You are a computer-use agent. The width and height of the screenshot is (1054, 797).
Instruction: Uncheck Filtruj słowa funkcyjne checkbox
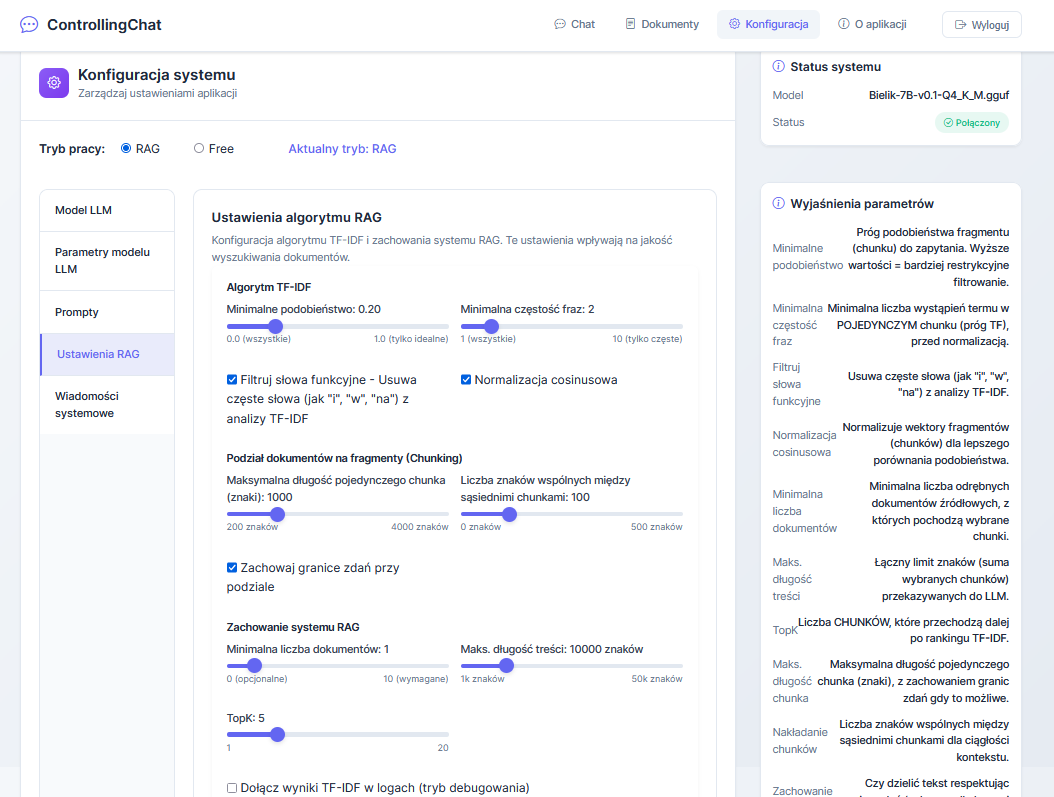[232, 380]
